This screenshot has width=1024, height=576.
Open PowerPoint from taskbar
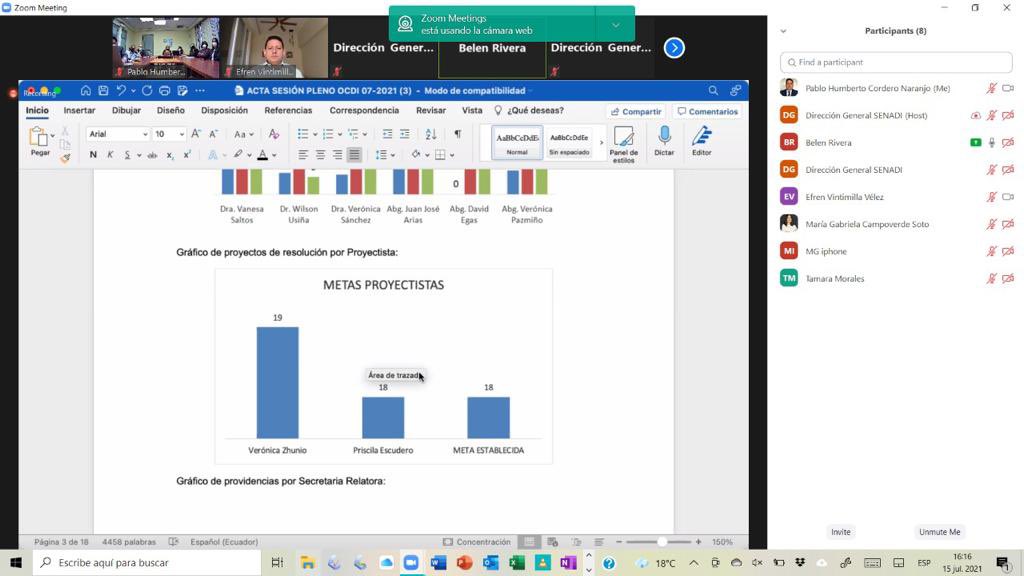tap(464, 562)
